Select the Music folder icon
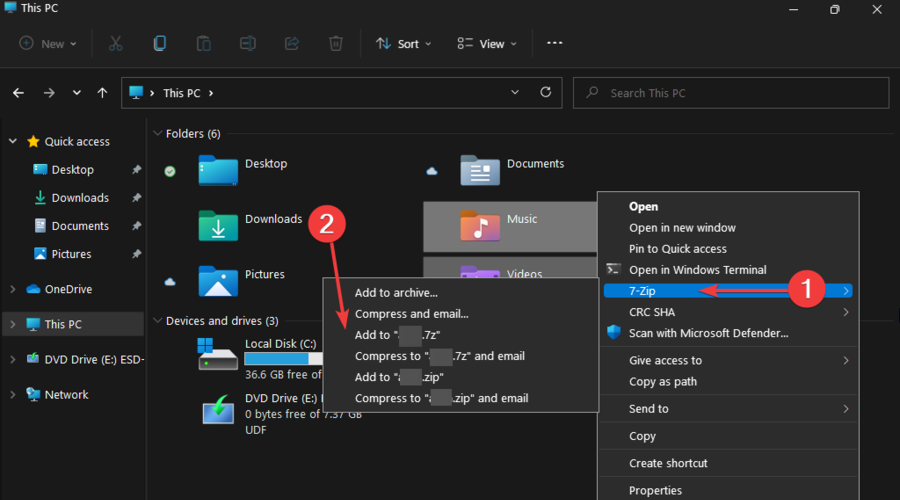Screen dimensions: 900x500 pyautogui.click(x=480, y=226)
